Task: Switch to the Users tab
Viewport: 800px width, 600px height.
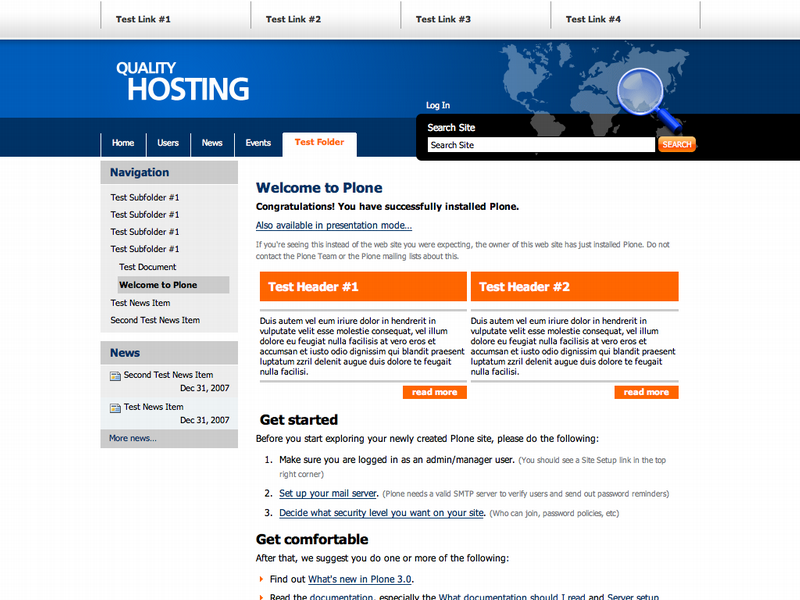Action: point(168,143)
